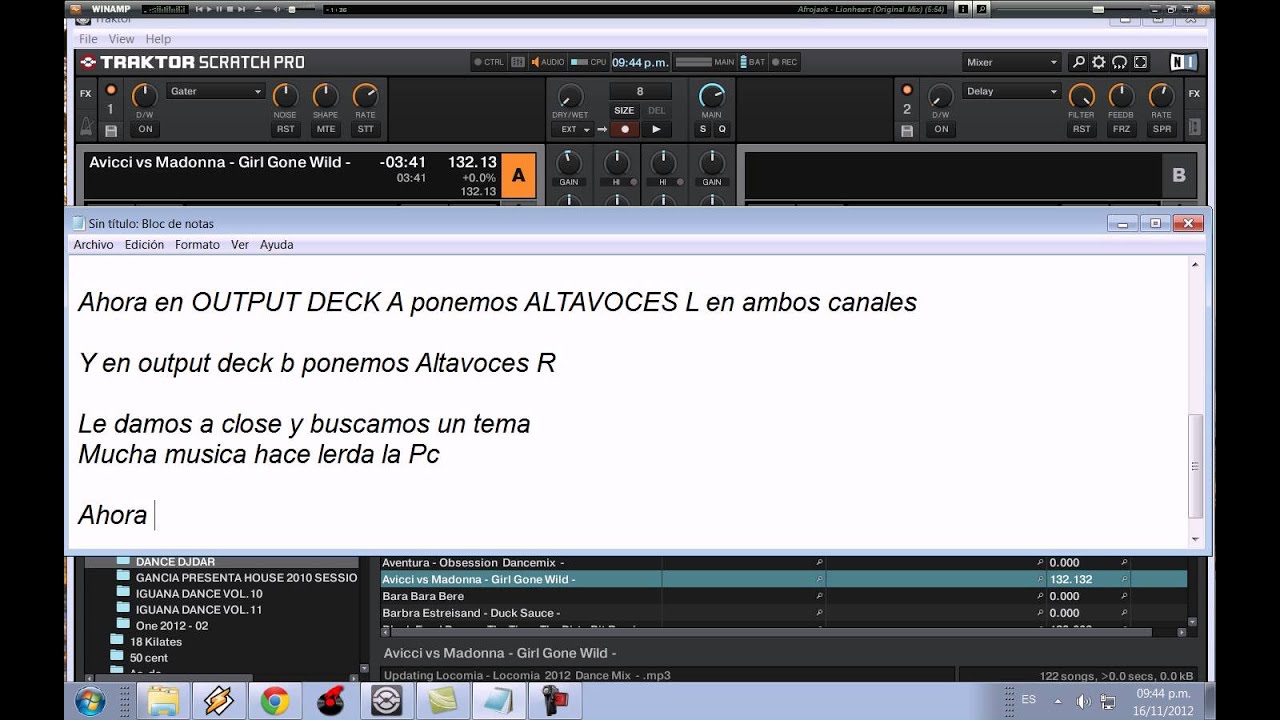Image resolution: width=1280 pixels, height=720 pixels.
Task: Click the loop recorder play button
Action: 656,129
